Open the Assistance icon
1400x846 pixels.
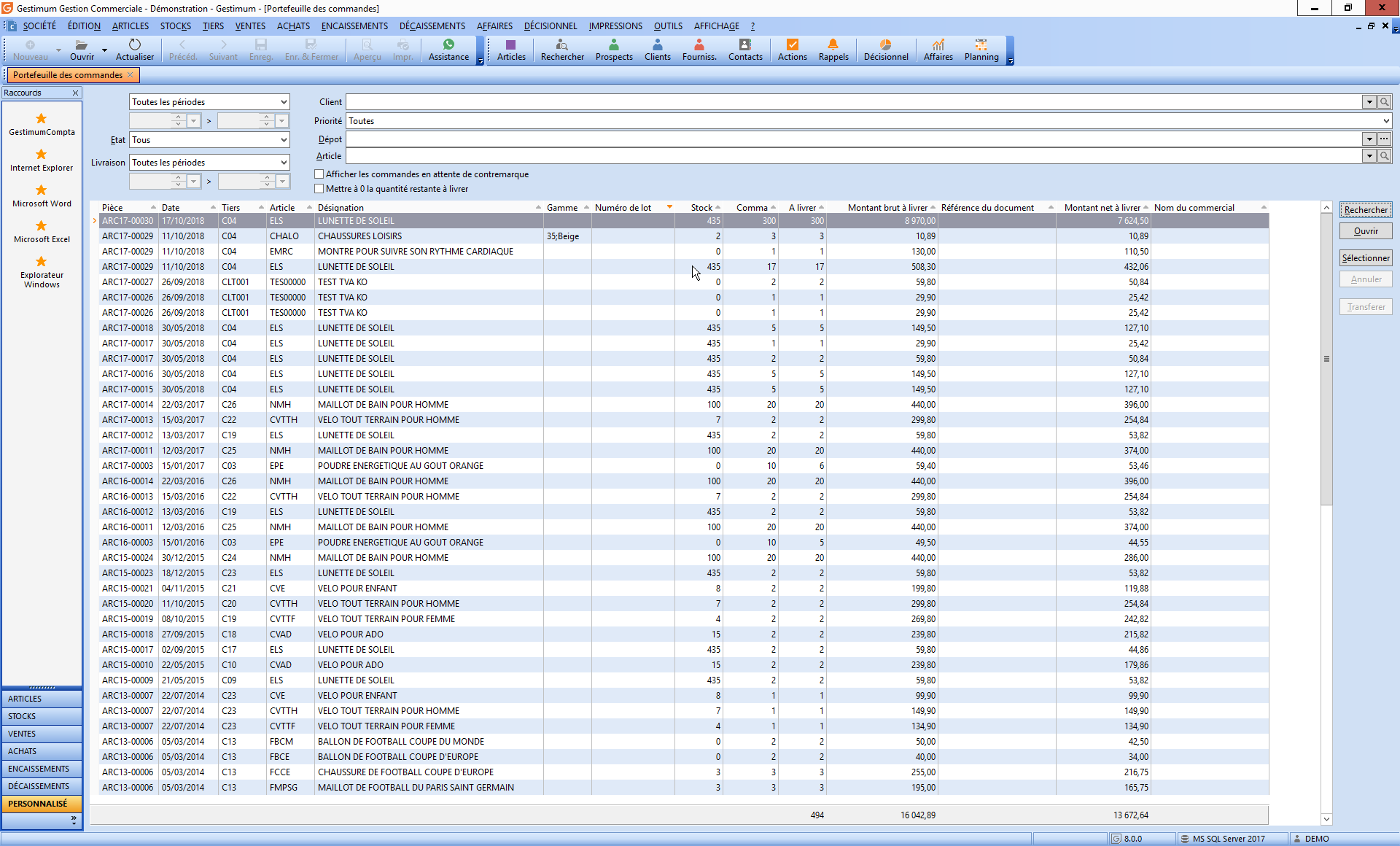(x=448, y=50)
